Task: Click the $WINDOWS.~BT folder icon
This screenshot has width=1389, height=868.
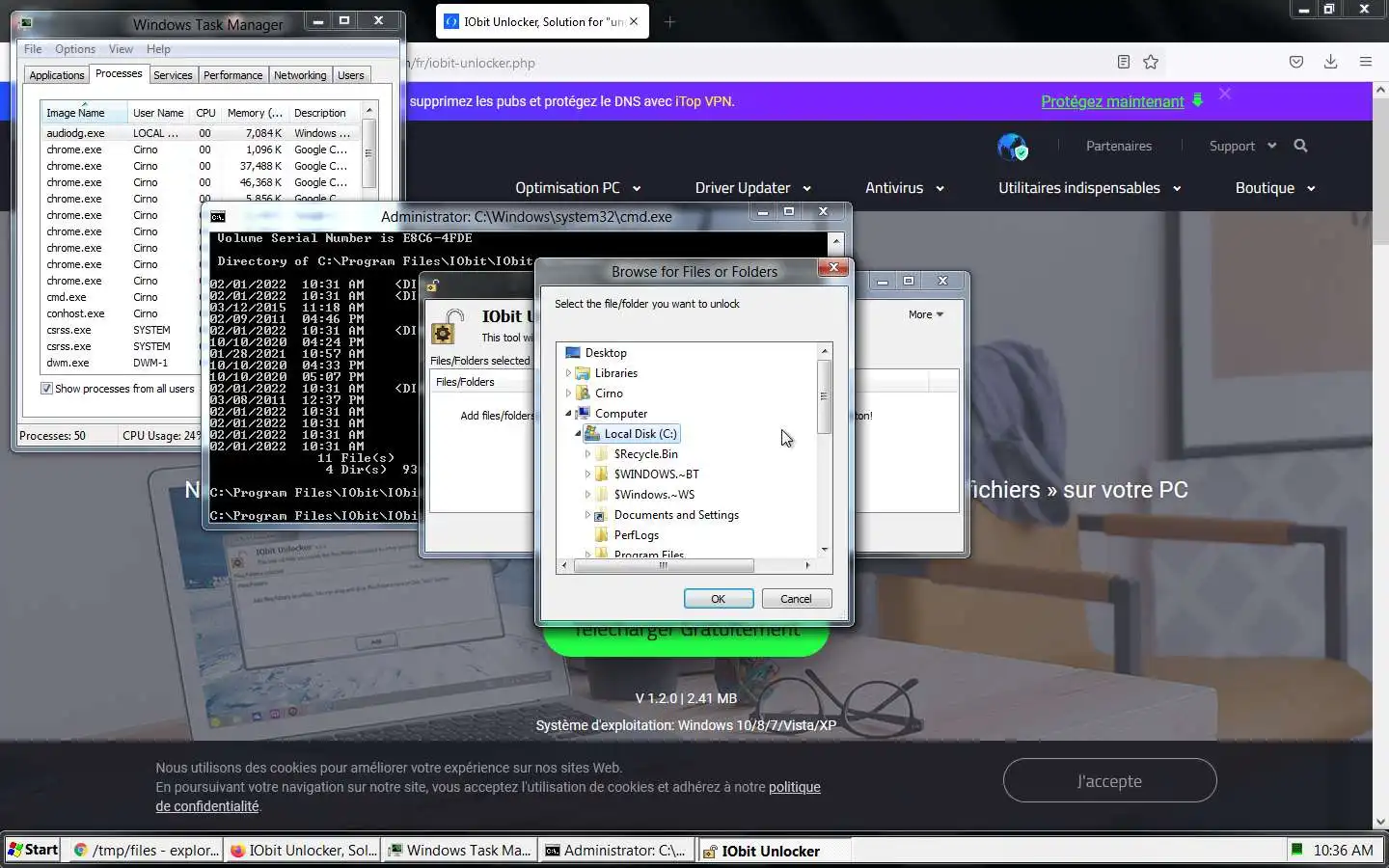Action: 602,475
